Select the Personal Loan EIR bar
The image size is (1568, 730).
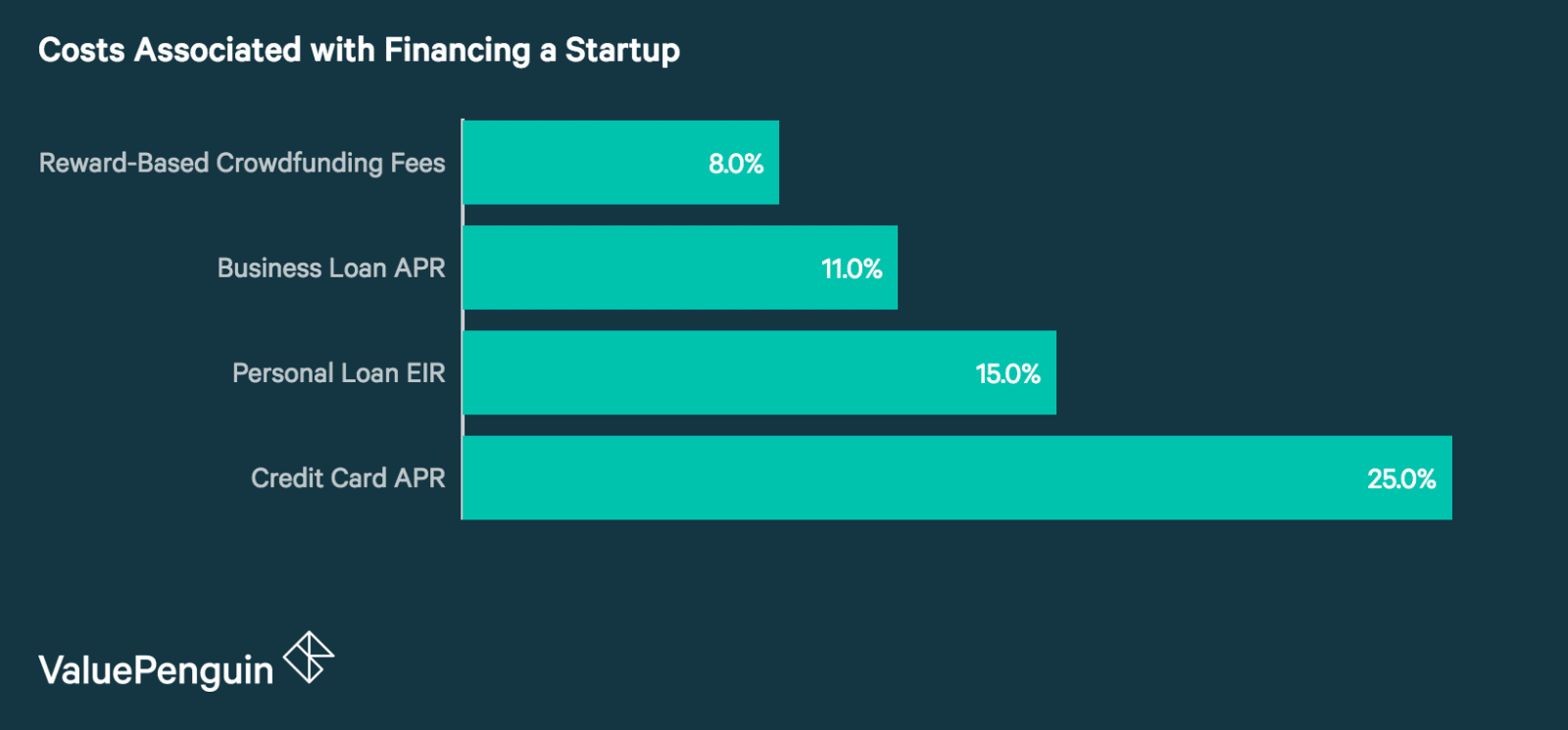click(x=759, y=372)
